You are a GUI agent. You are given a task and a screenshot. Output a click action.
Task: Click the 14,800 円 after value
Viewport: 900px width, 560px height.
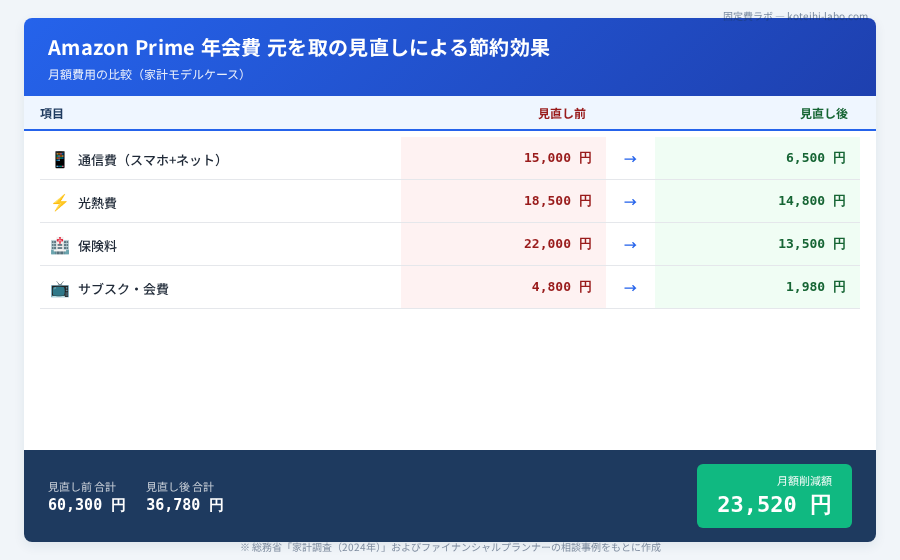tap(812, 201)
